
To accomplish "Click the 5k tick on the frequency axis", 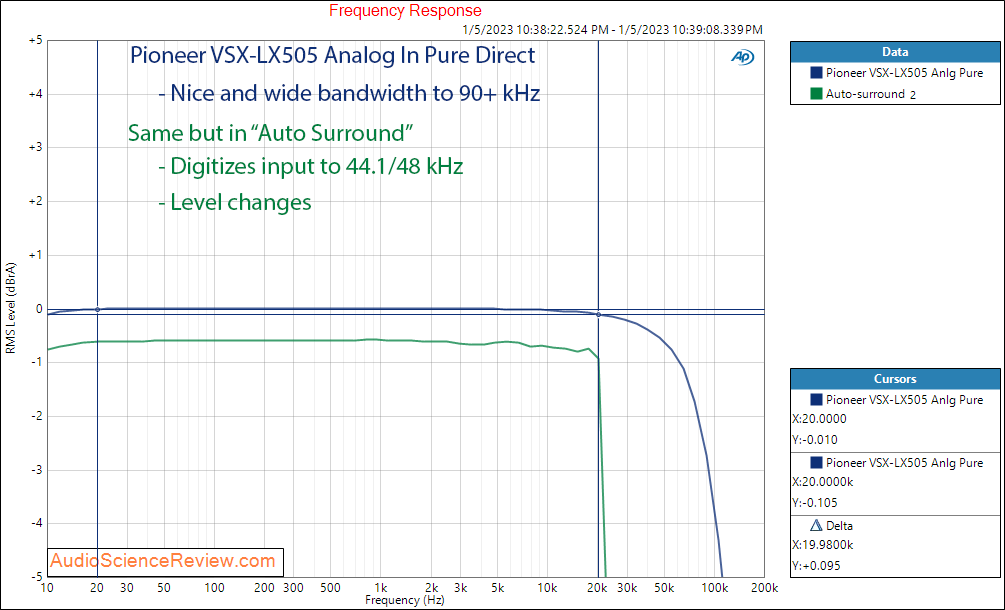I will (x=497, y=588).
